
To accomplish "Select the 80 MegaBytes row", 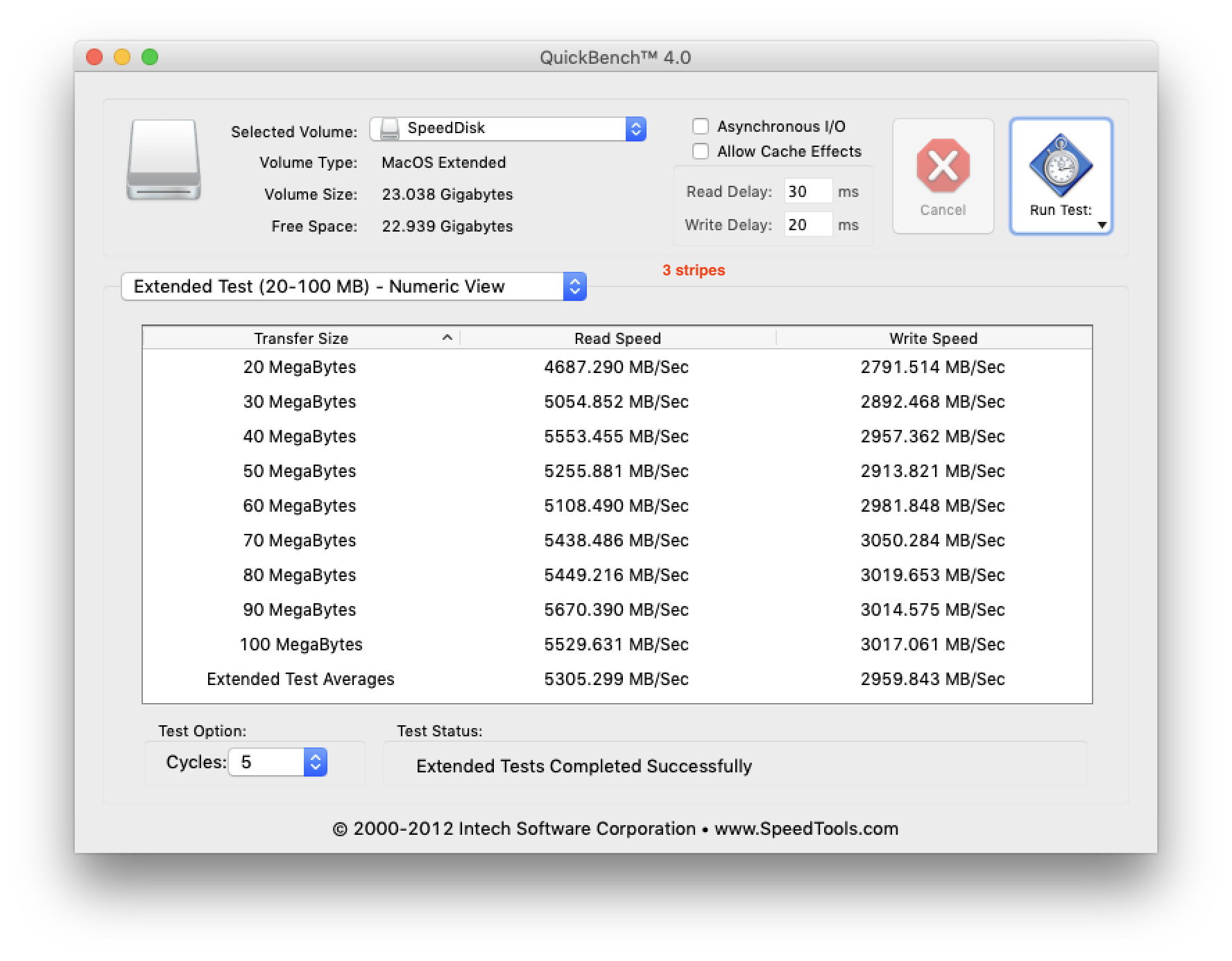I will tap(617, 575).
